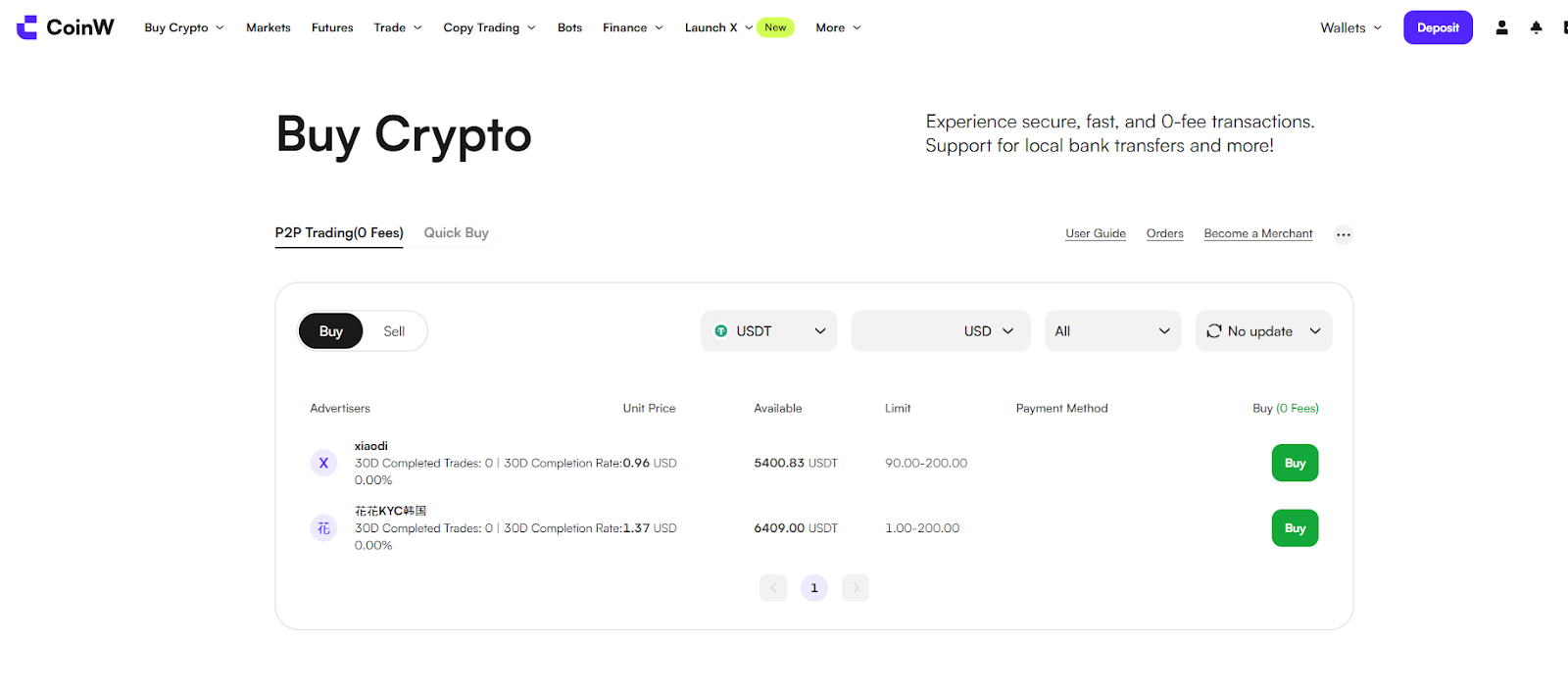This screenshot has height=696, width=1568.
Task: Click the 6409.00 USDT available amount
Action: [x=796, y=528]
